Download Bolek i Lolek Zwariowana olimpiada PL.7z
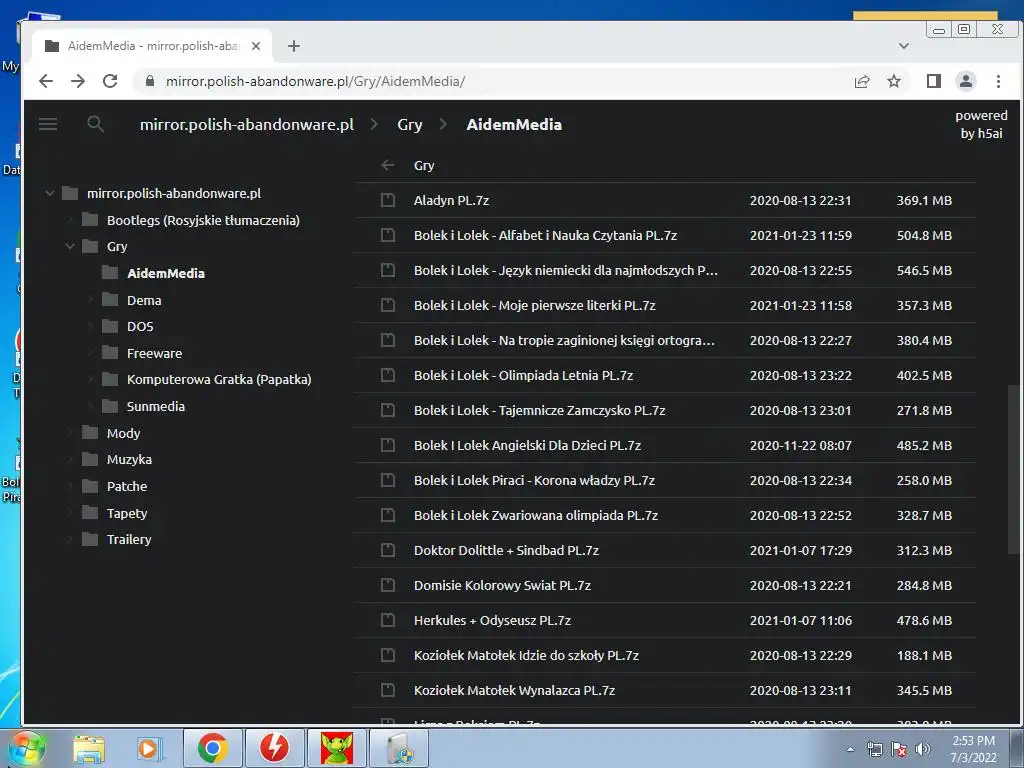The width and height of the screenshot is (1024, 768). point(536,515)
